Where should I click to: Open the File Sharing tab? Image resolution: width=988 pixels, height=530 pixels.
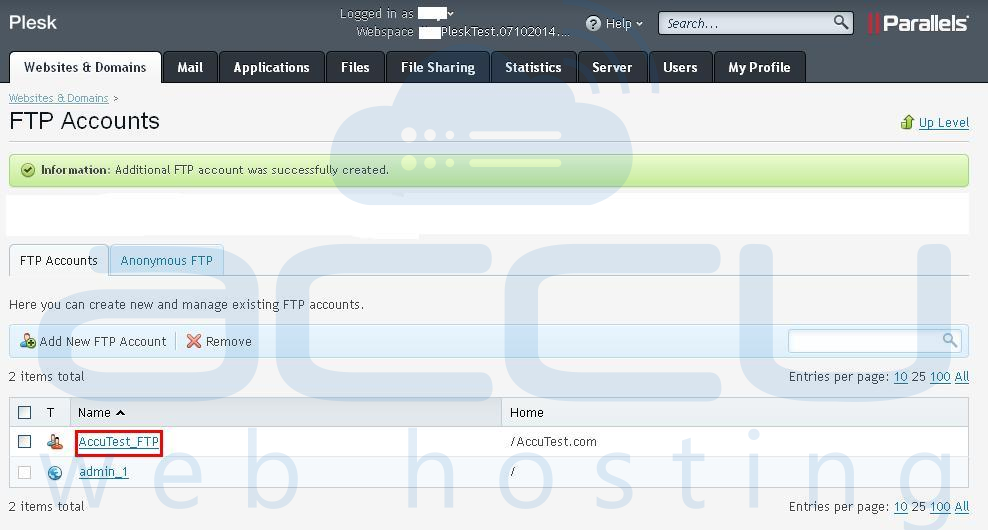click(x=438, y=67)
